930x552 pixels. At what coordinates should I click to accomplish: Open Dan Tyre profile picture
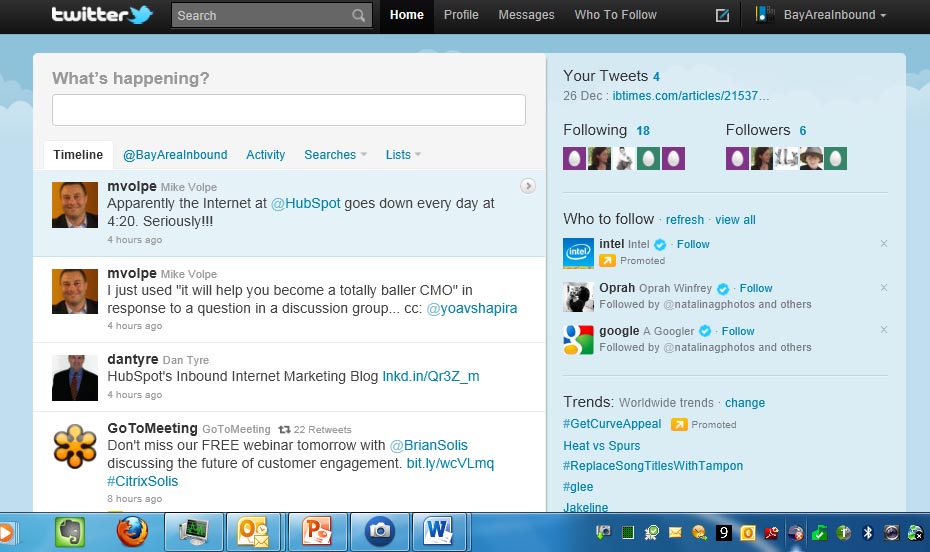tap(75, 378)
